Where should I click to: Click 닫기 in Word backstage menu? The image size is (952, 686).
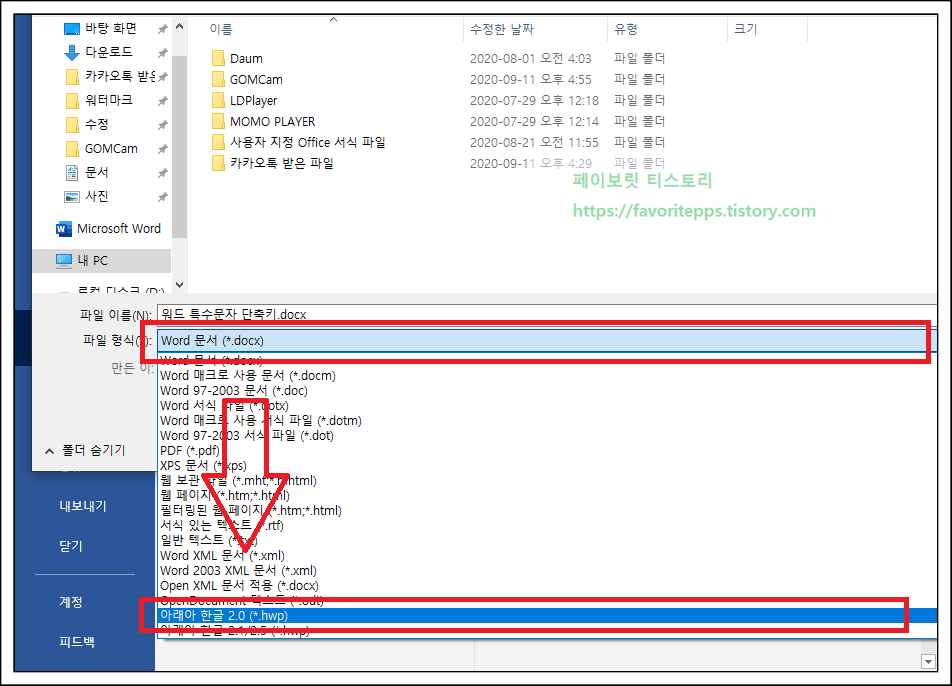[70, 546]
